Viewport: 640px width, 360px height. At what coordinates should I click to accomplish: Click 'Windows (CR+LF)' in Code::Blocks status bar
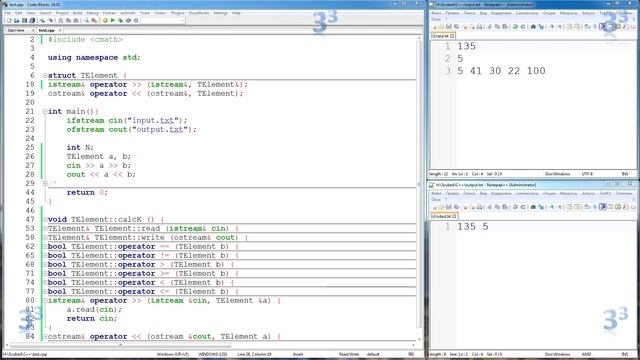pyautogui.click(x=173, y=354)
